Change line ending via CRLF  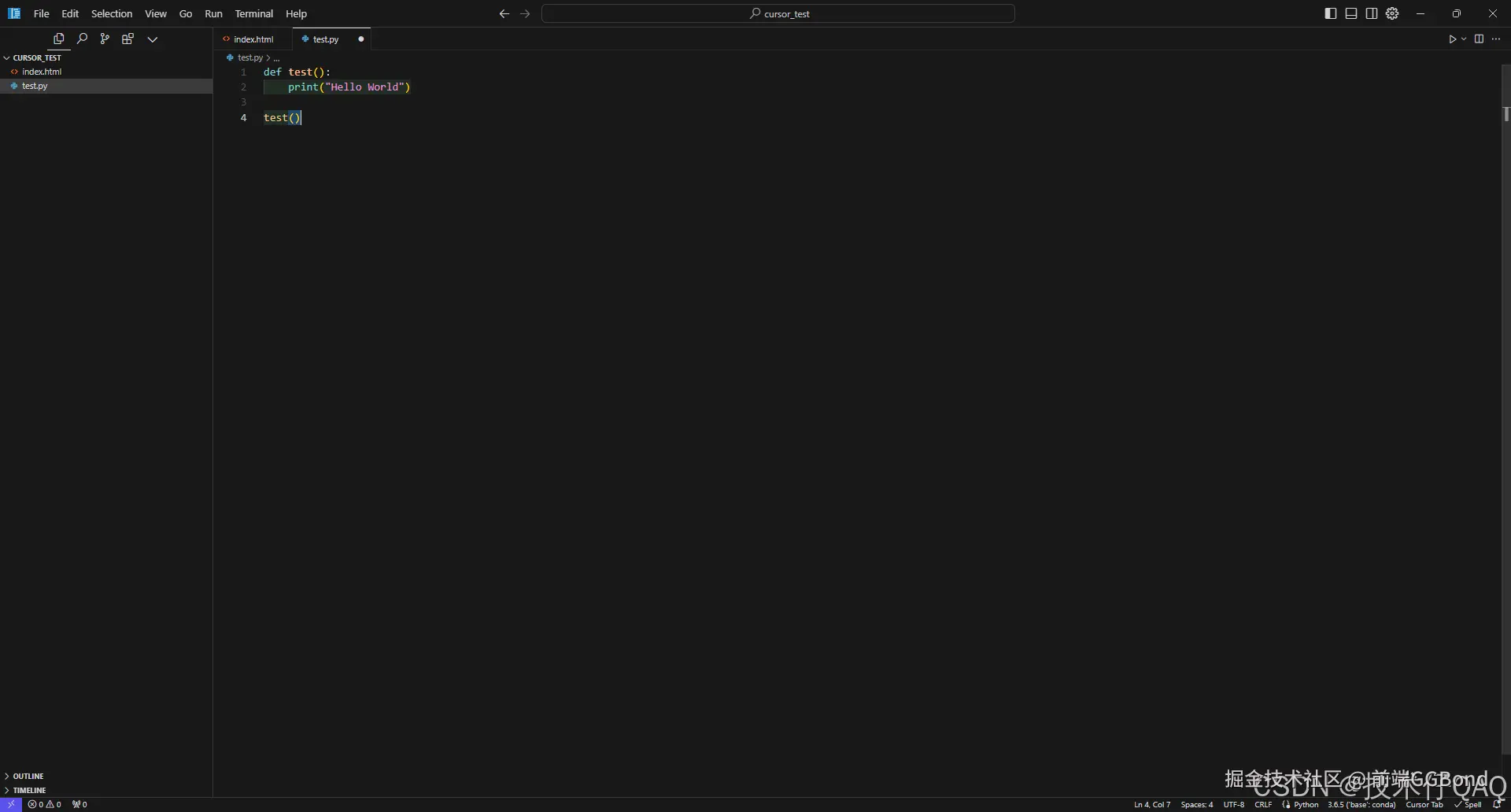click(1263, 804)
